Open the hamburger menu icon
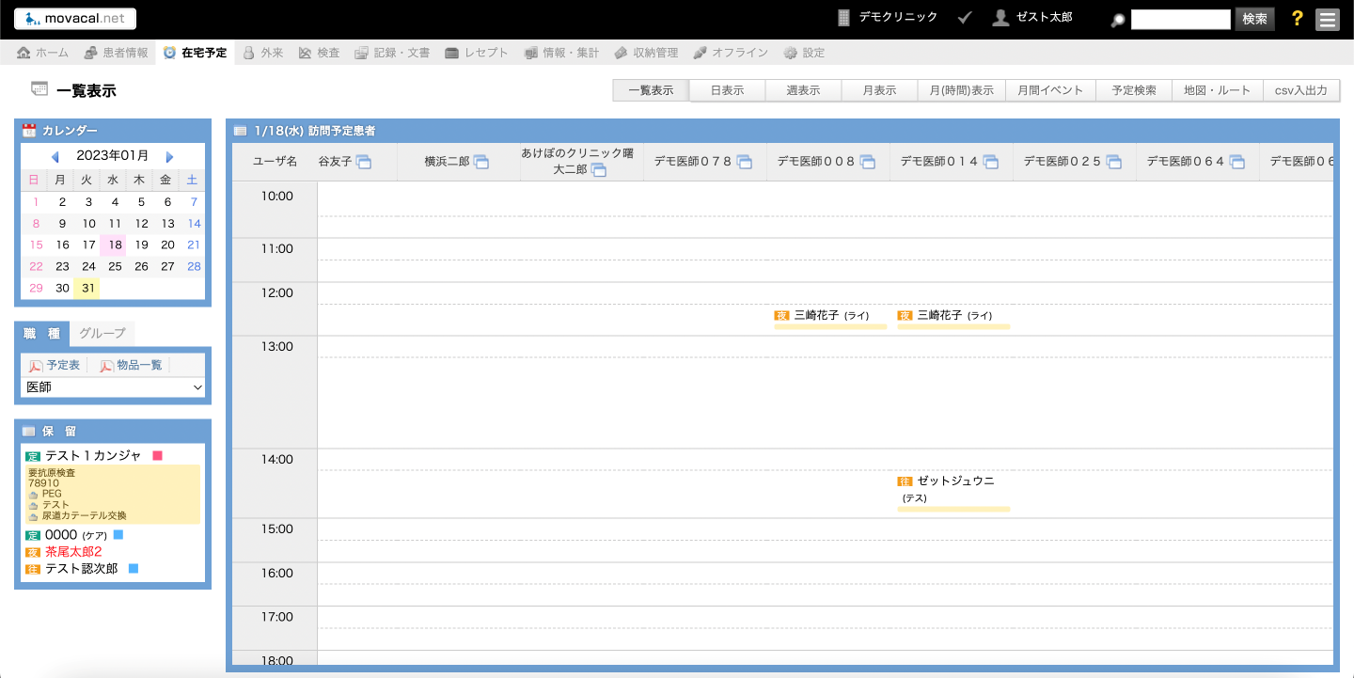This screenshot has width=1354, height=678. click(1327, 19)
